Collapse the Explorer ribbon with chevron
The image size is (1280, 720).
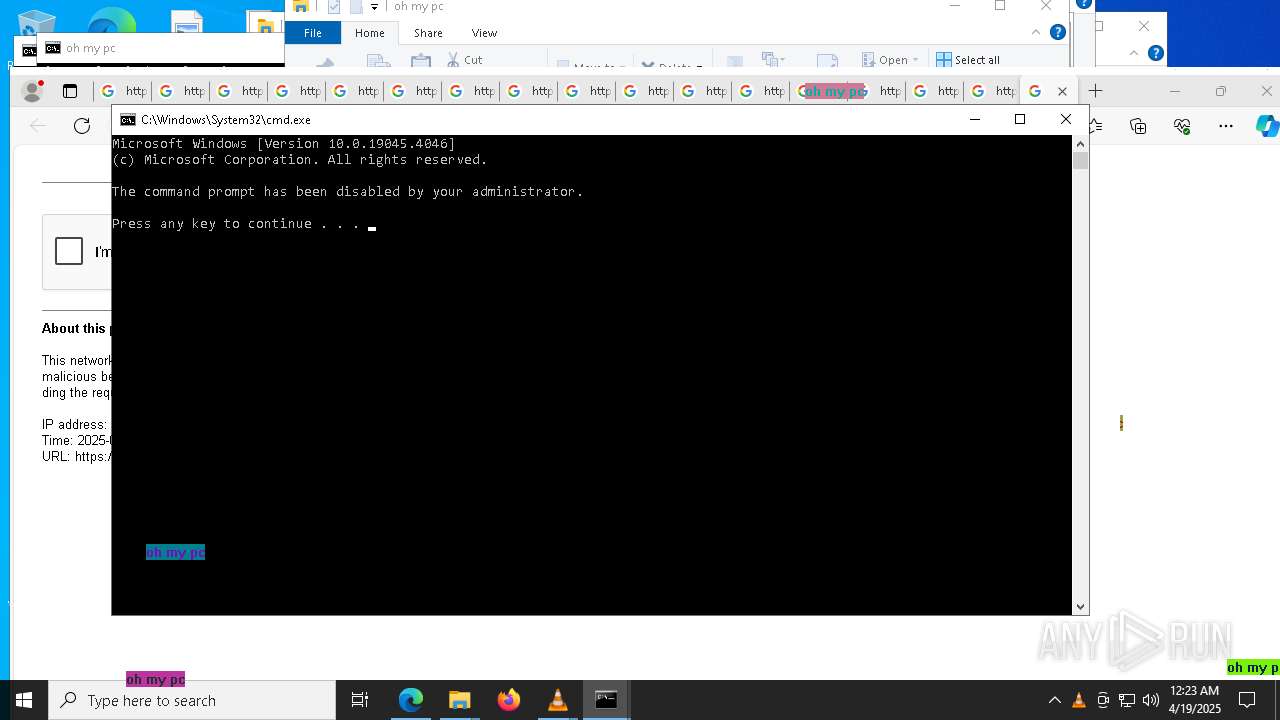coord(1036,32)
